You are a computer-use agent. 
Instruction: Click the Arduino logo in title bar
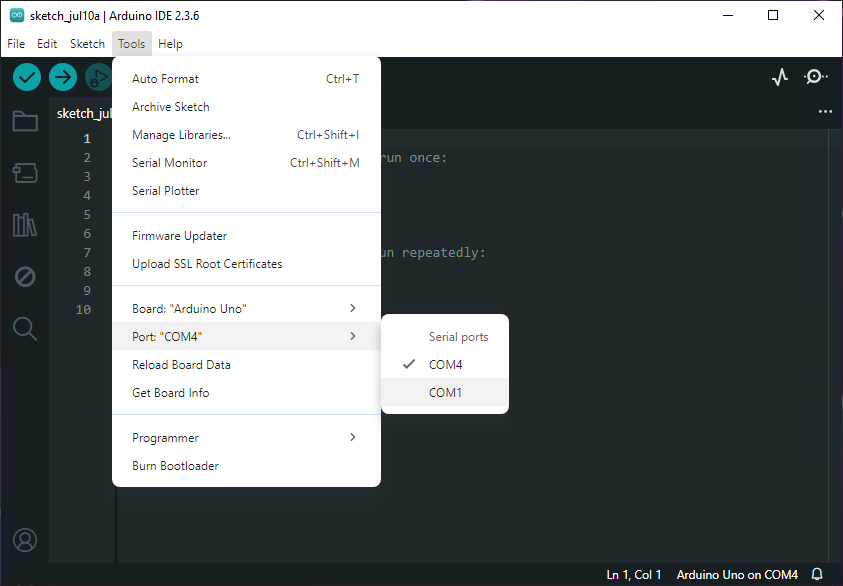coord(17,16)
